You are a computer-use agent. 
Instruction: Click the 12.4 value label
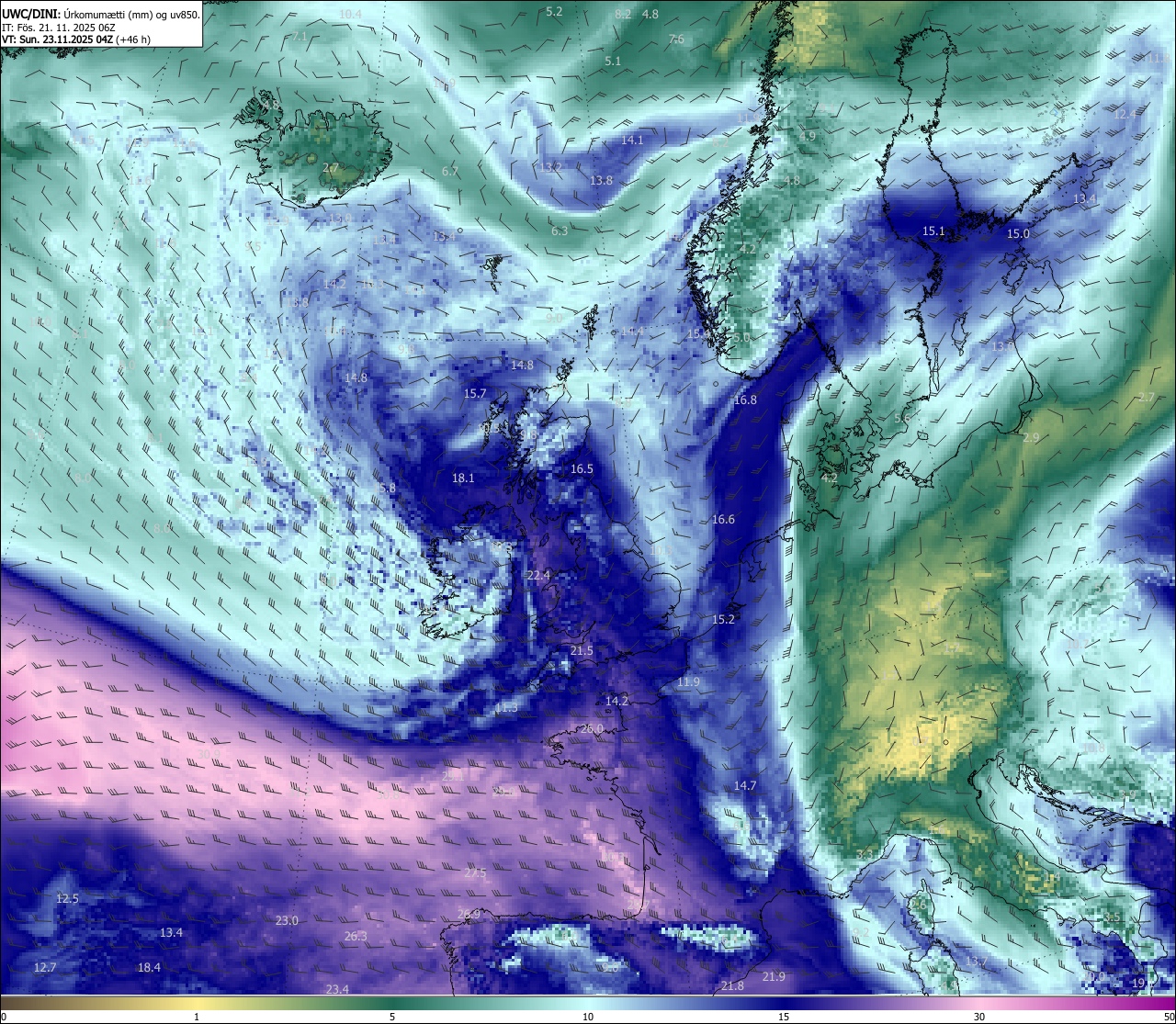tap(1125, 114)
